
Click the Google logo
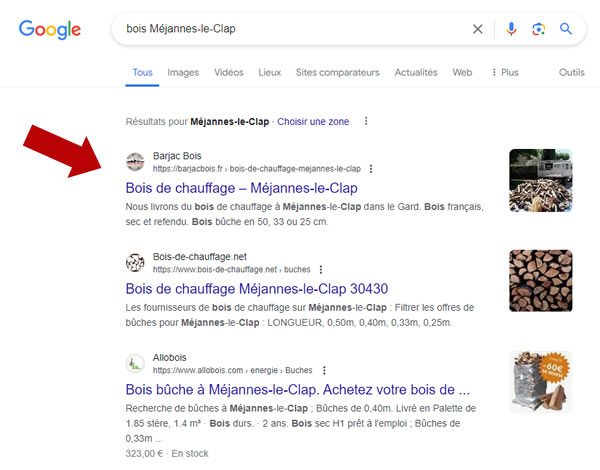50,29
